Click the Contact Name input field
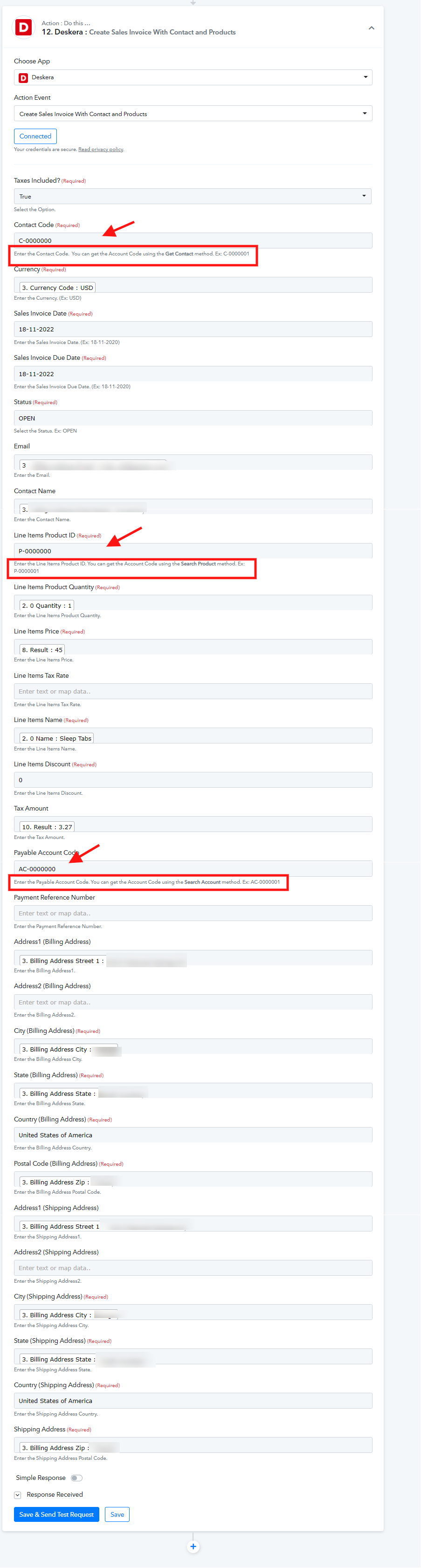 [x=193, y=507]
